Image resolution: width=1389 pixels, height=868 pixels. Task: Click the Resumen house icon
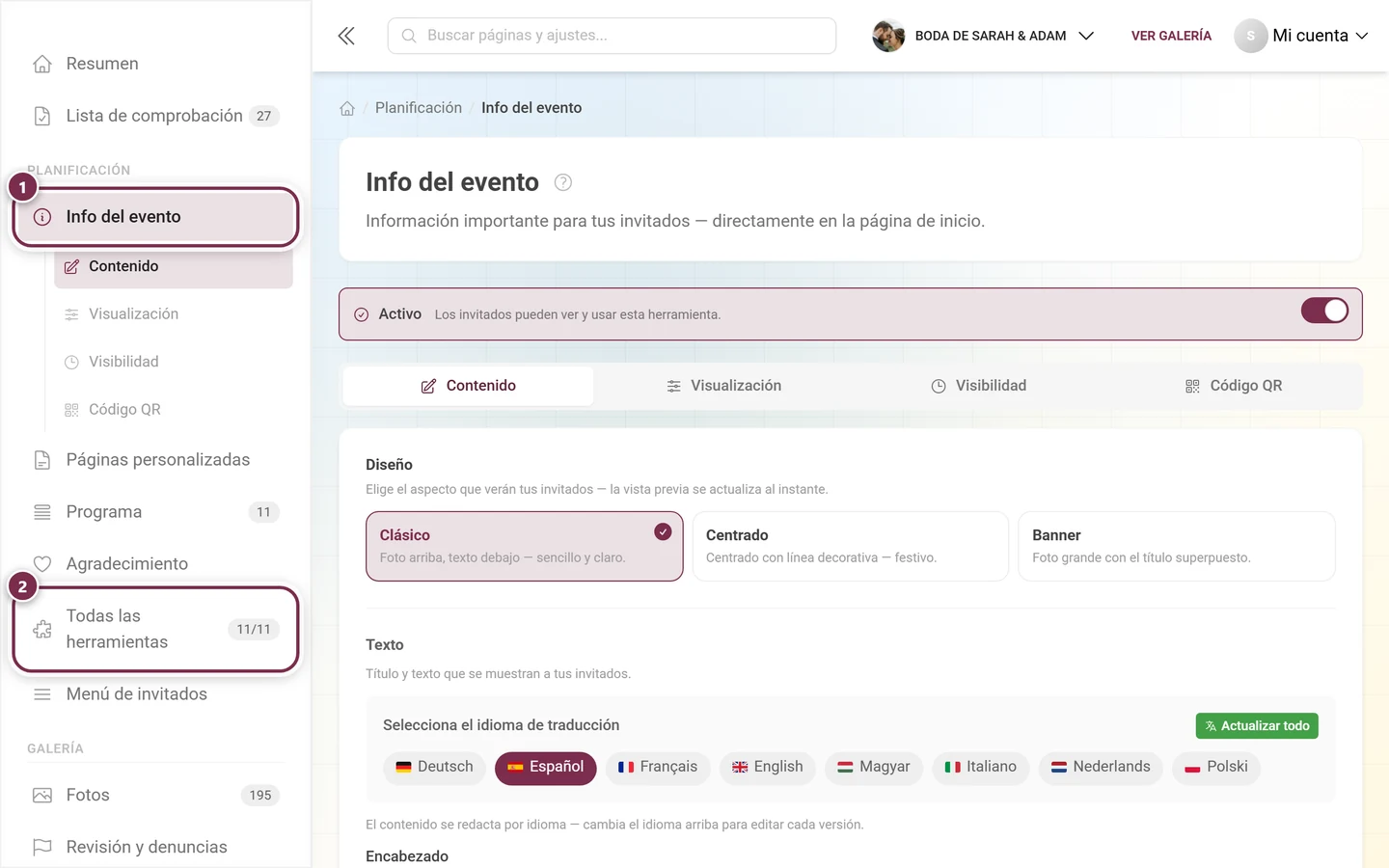click(42, 64)
